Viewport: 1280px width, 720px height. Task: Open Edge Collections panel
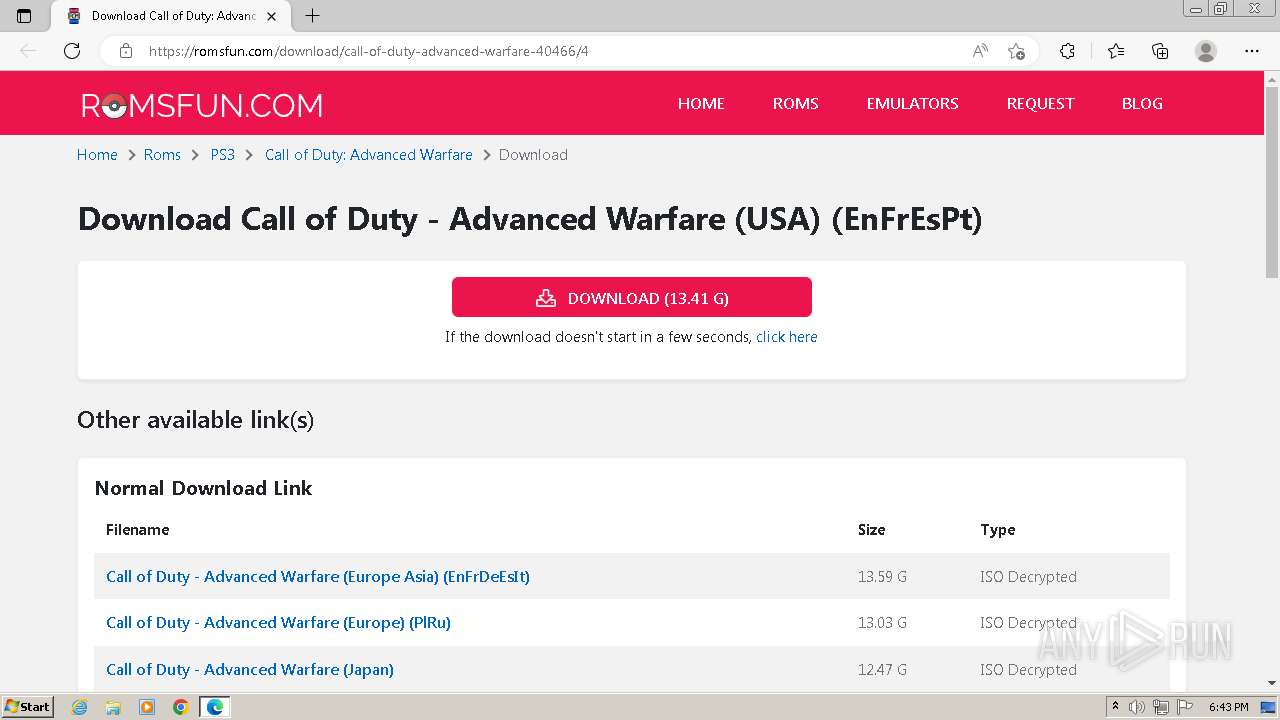click(x=1160, y=51)
